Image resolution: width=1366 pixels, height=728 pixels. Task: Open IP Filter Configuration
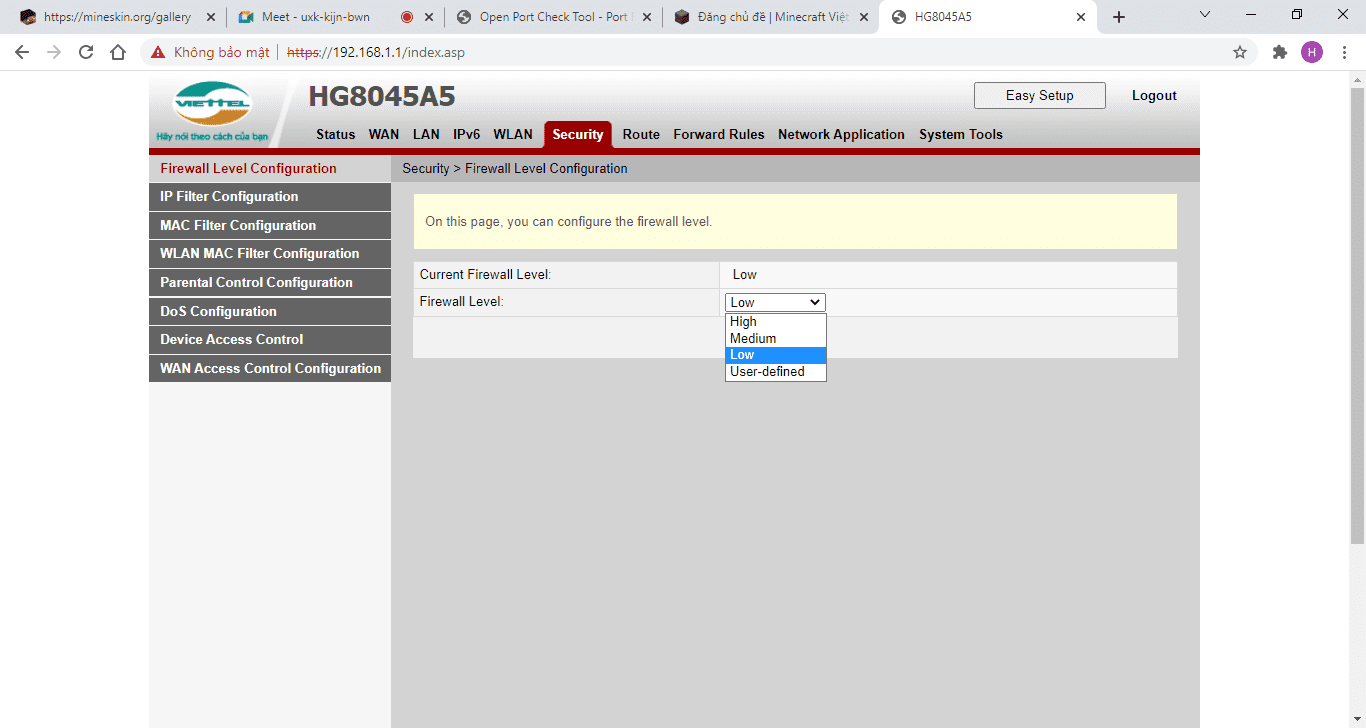pyautogui.click(x=270, y=196)
